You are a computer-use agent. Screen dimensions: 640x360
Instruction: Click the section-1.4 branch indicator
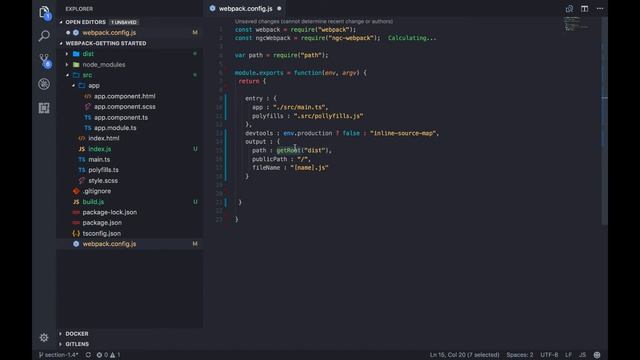[58, 355]
